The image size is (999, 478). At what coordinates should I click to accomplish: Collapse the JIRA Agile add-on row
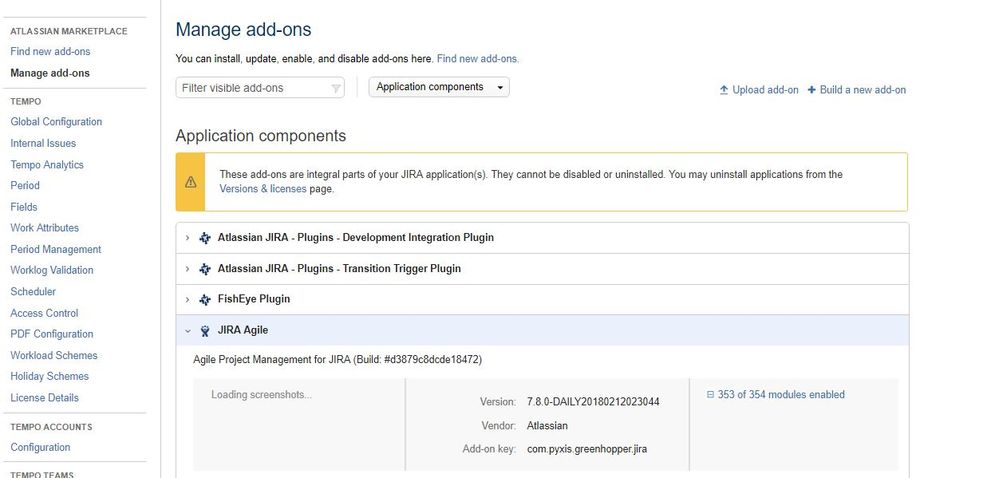coord(187,330)
